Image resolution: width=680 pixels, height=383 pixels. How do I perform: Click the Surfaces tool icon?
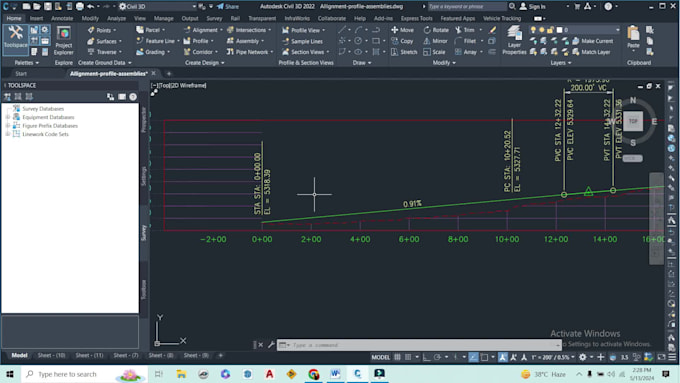point(91,41)
